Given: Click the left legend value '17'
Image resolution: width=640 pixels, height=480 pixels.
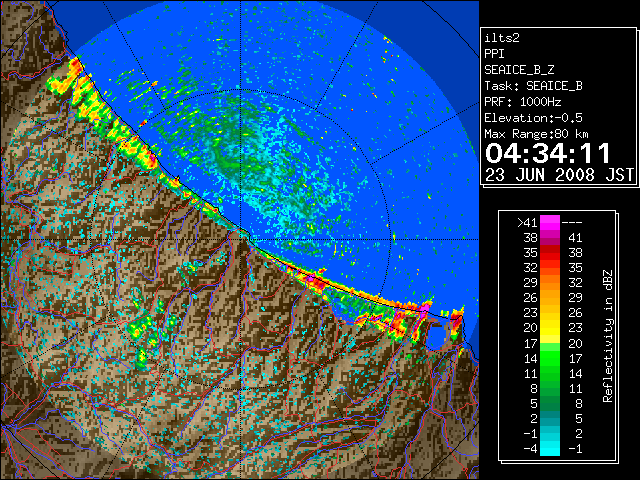Looking at the screenshot, I should pyautogui.click(x=530, y=343).
